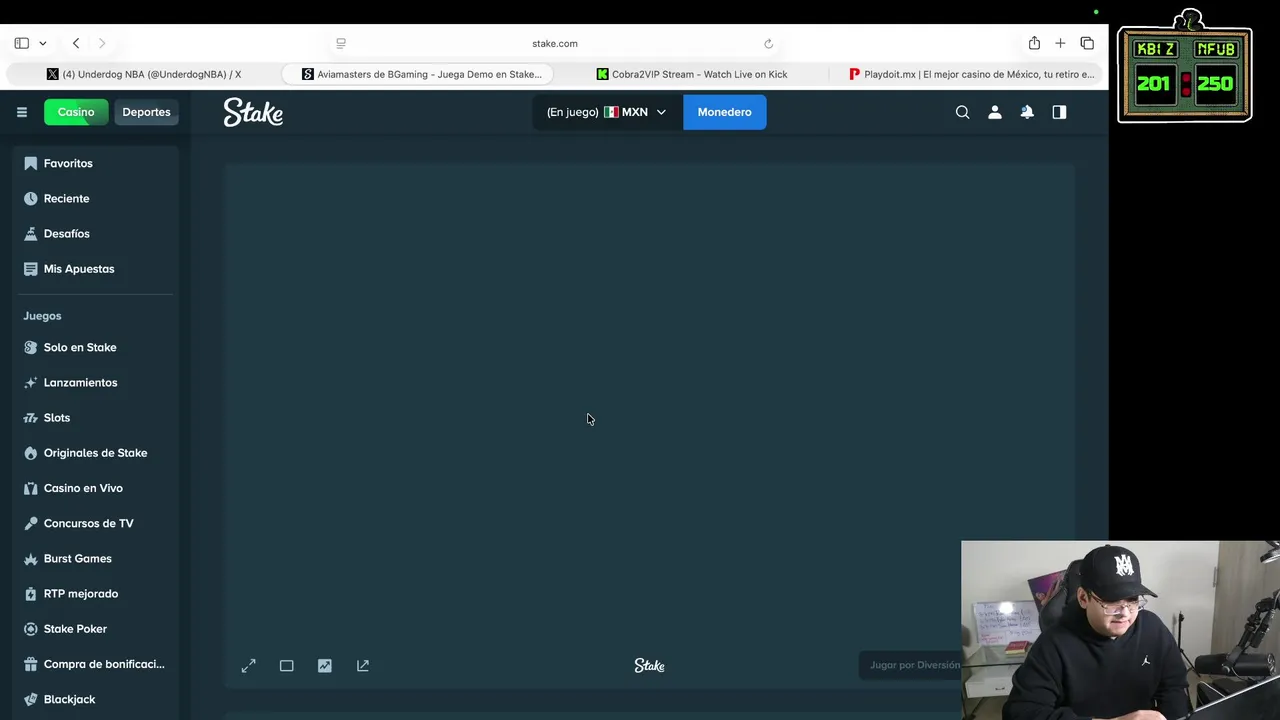Open the Monedero wallet button
Image resolution: width=1280 pixels, height=720 pixels.
tap(724, 112)
